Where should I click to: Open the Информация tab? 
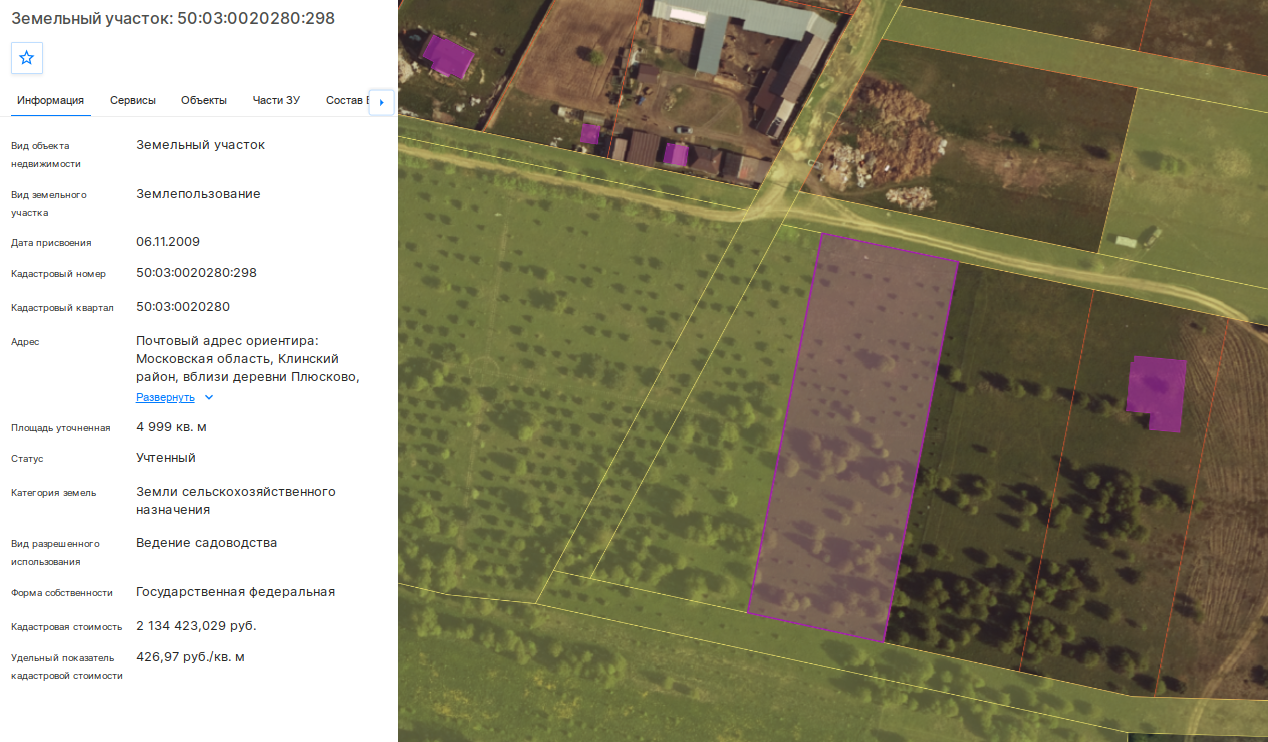50,100
